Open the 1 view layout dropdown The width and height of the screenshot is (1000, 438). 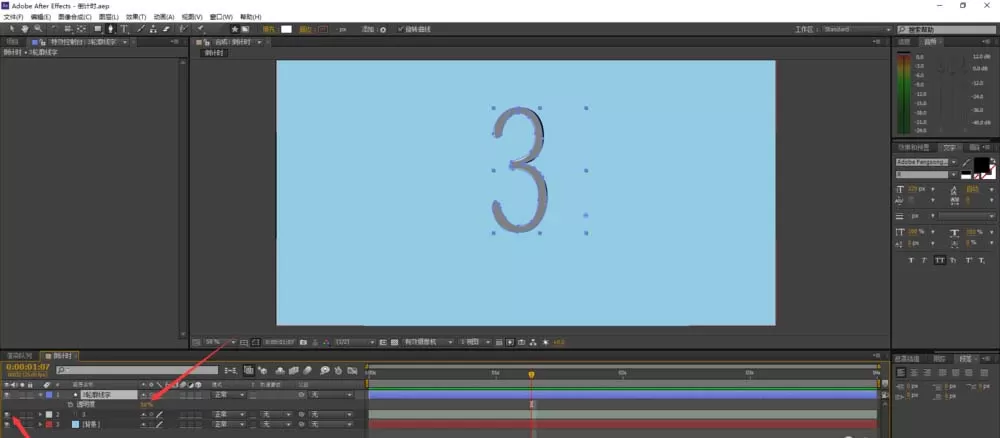(476, 342)
